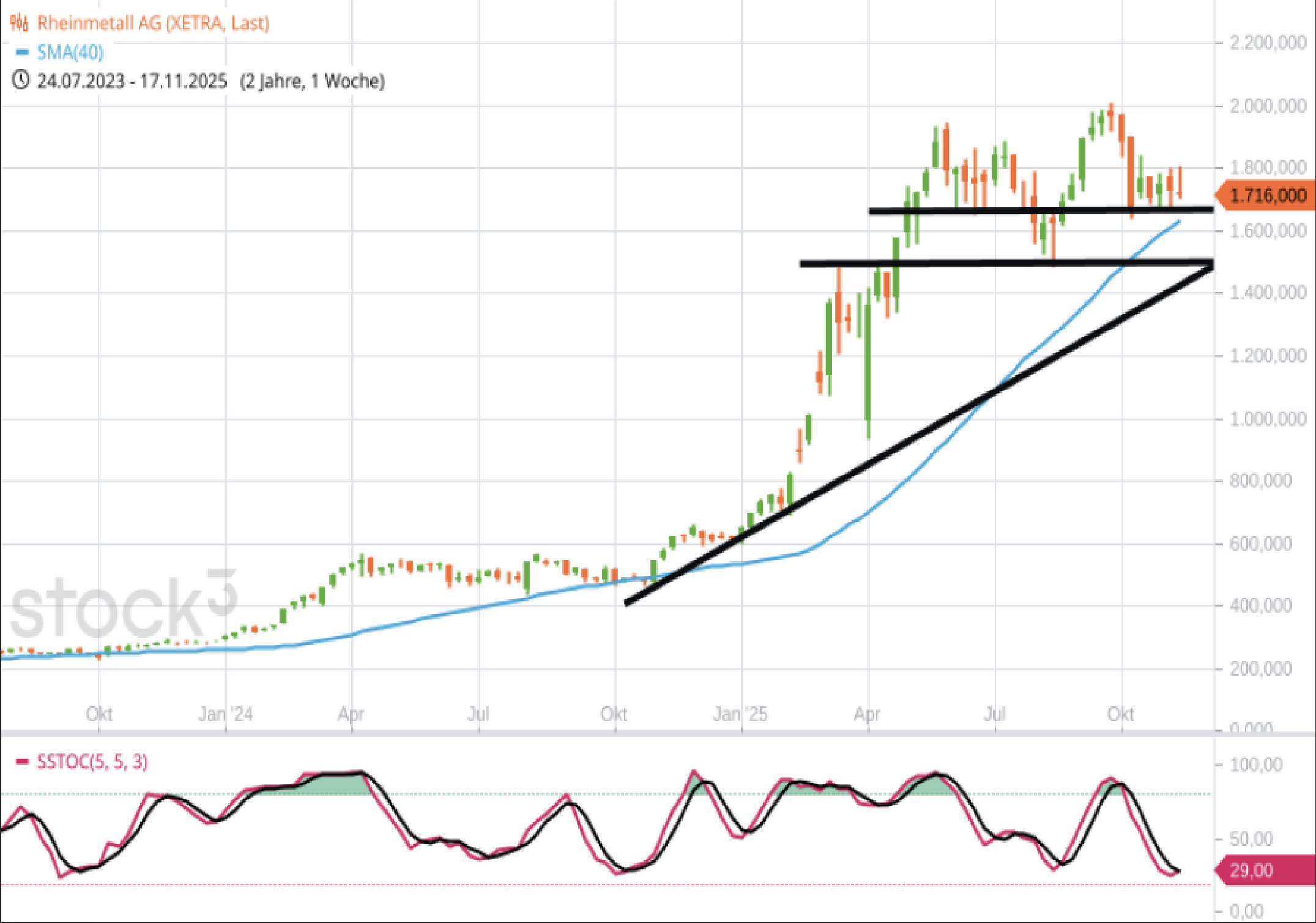Click the 100,00 stochastic axis label
The height and width of the screenshot is (923, 1316).
coord(1255,764)
